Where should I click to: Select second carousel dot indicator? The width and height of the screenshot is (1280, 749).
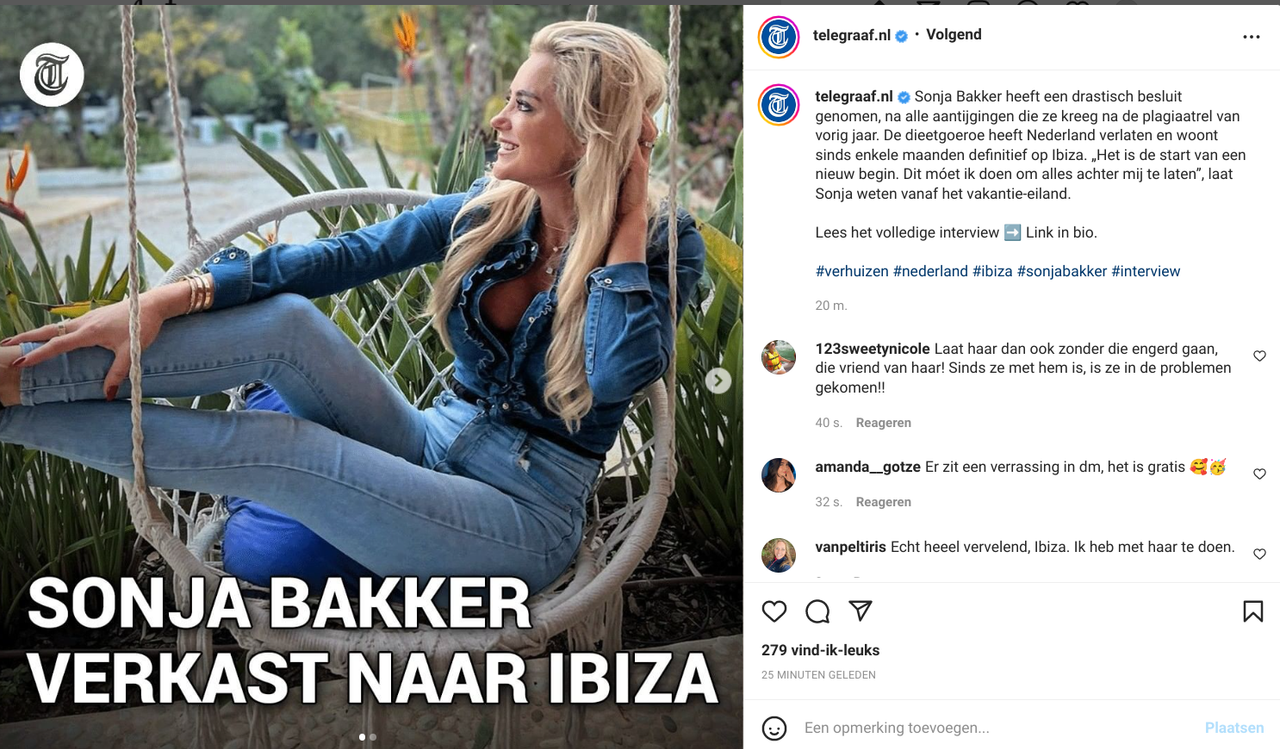pyautogui.click(x=373, y=737)
